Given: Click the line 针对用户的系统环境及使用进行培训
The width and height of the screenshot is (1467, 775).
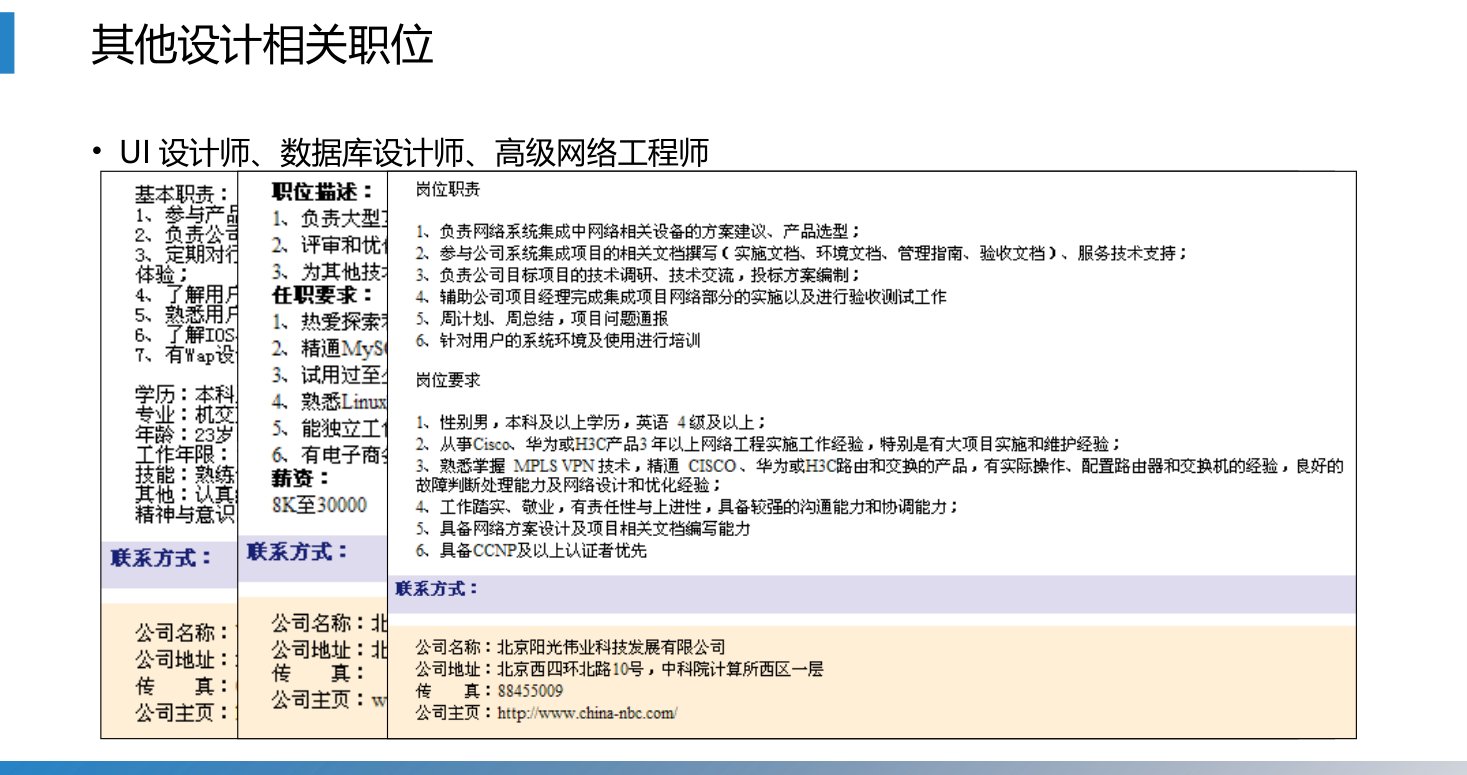Looking at the screenshot, I should tap(558, 341).
